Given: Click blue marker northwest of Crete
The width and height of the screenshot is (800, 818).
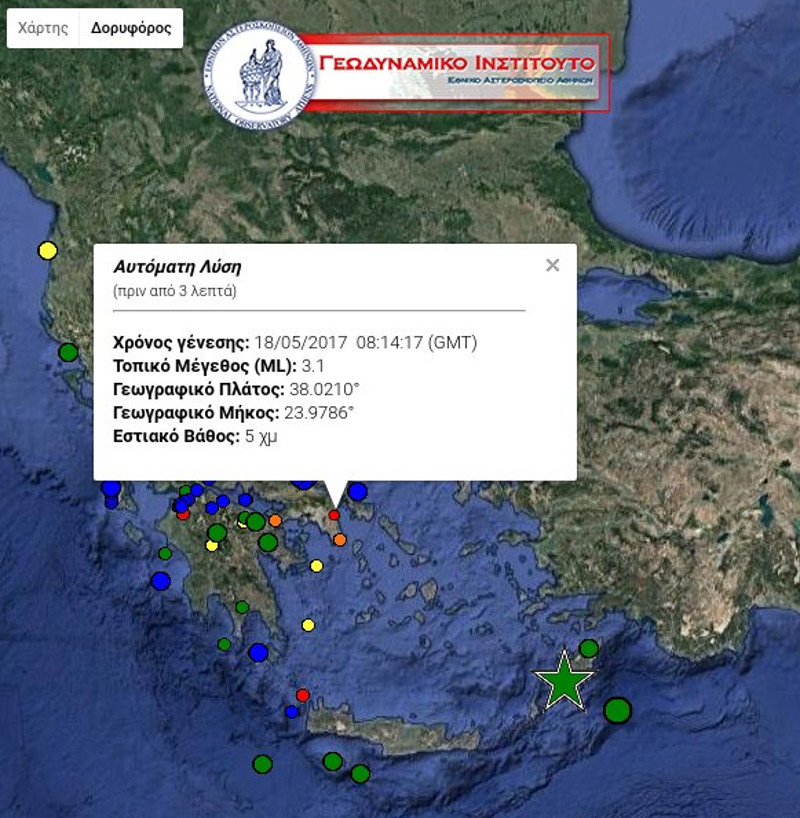Looking at the screenshot, I should click(x=292, y=712).
